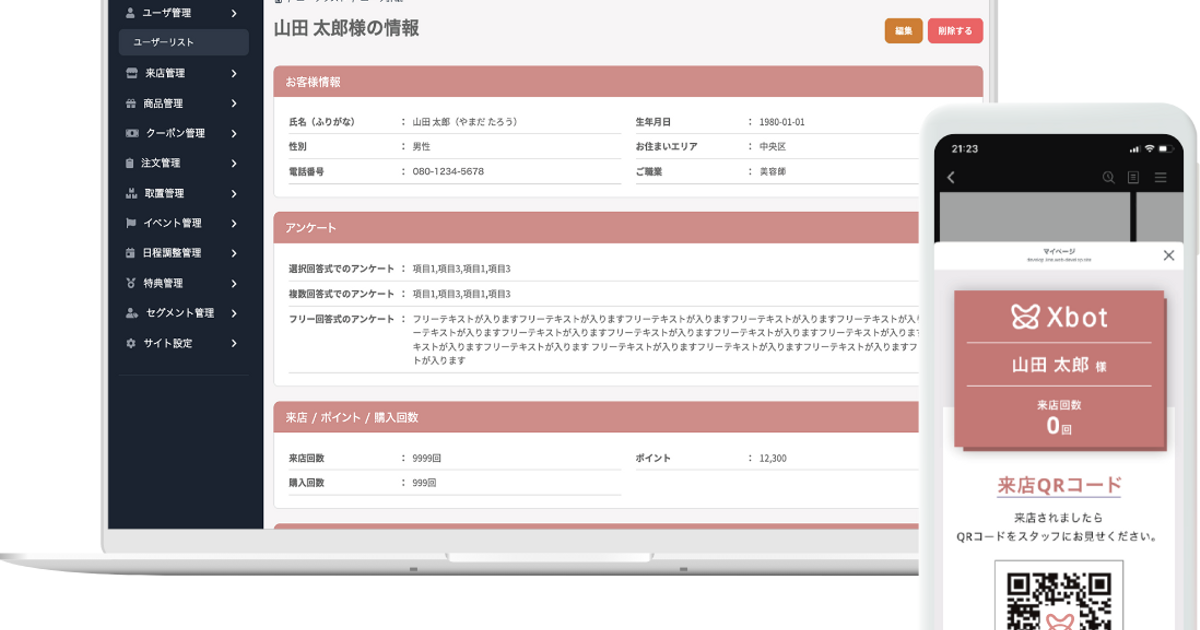Open the クーポン管理 menu label
Viewport: 1200px width, 630px height.
click(175, 133)
